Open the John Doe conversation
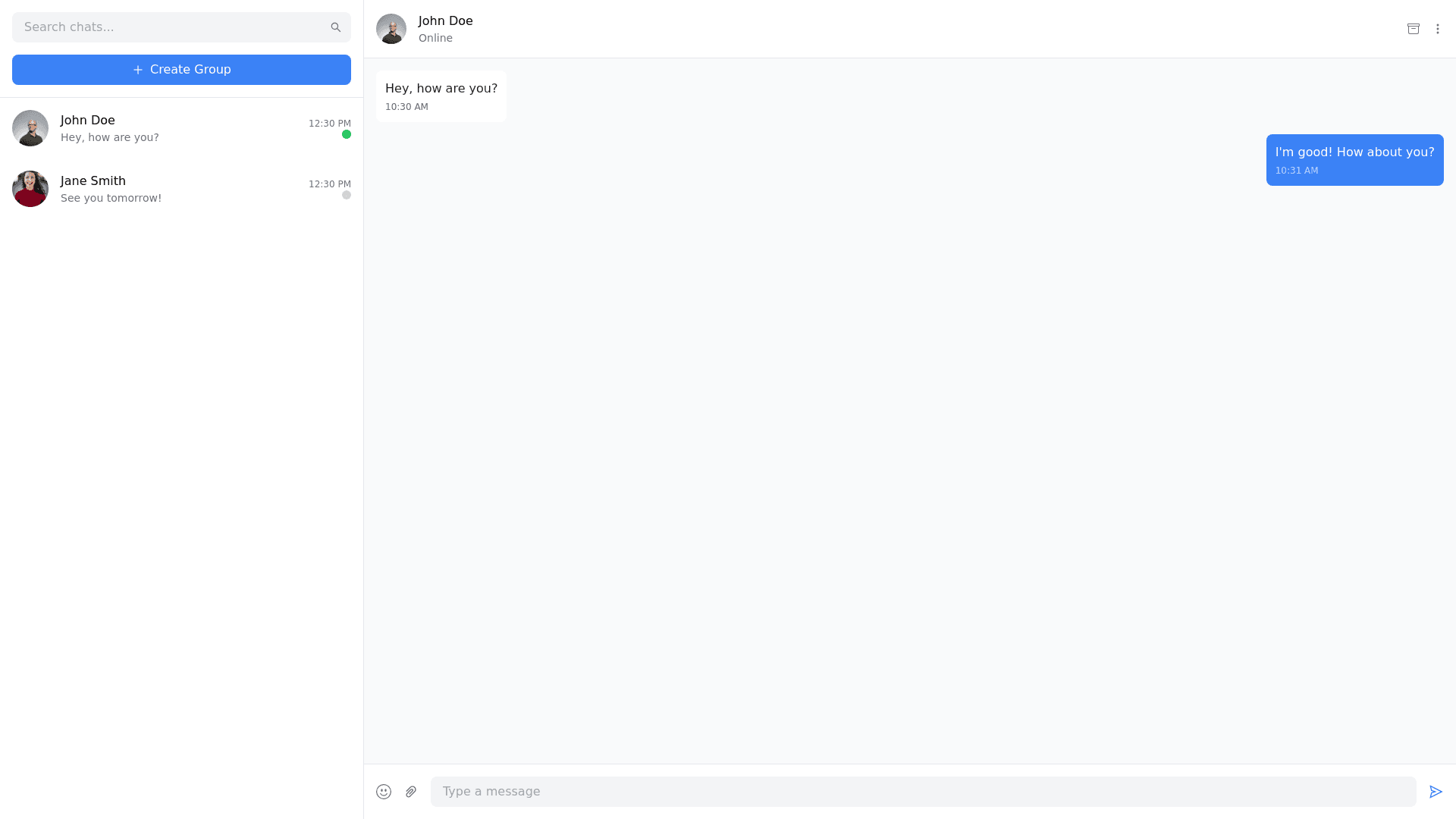This screenshot has height=819, width=1456. tap(182, 128)
